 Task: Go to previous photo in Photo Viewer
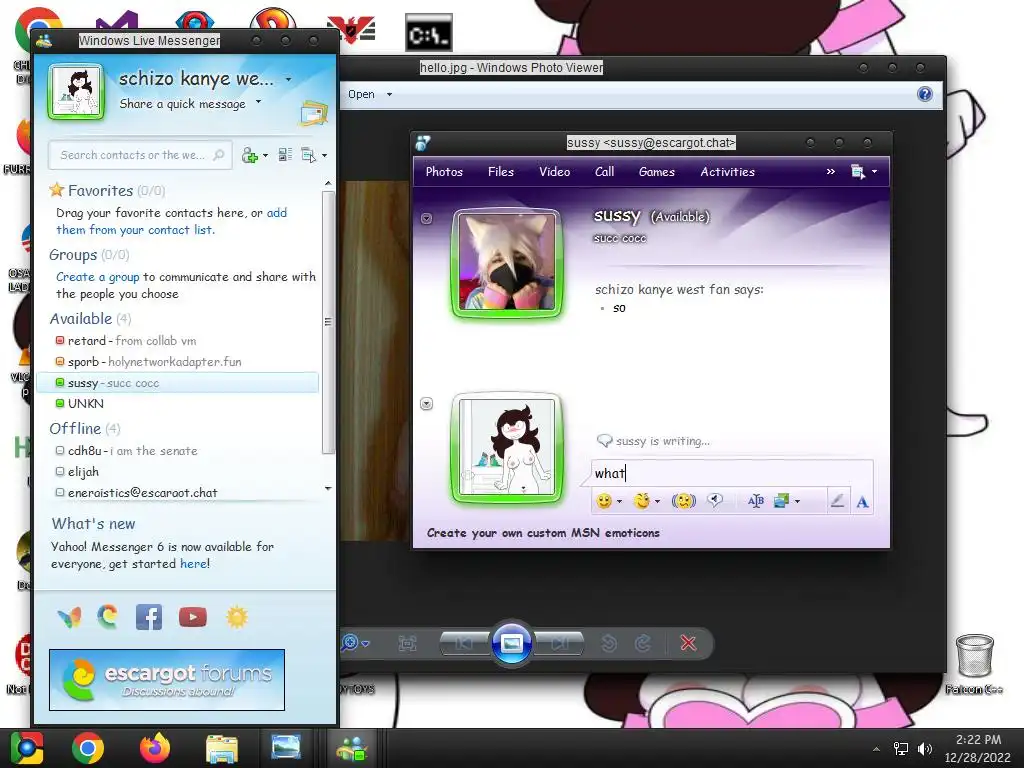[x=464, y=644]
